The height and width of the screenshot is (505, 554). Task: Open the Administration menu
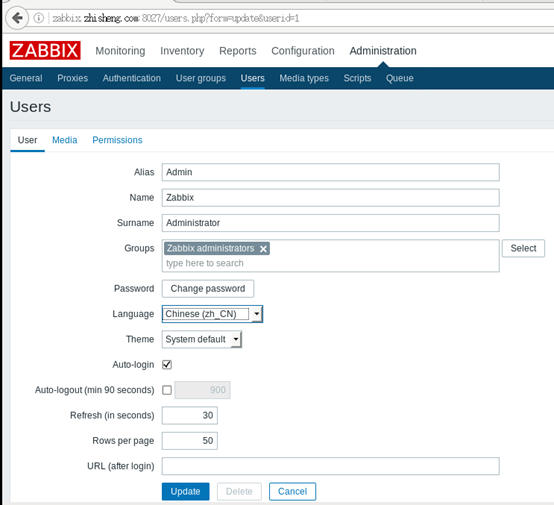383,51
